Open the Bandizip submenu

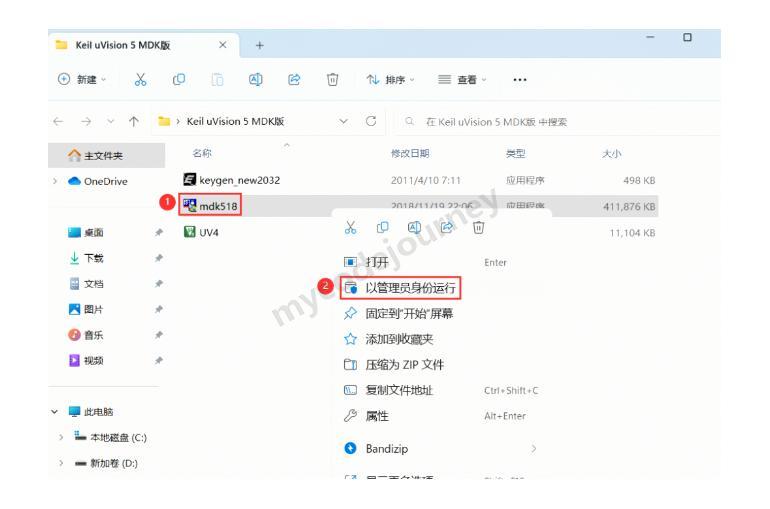[x=440, y=449]
